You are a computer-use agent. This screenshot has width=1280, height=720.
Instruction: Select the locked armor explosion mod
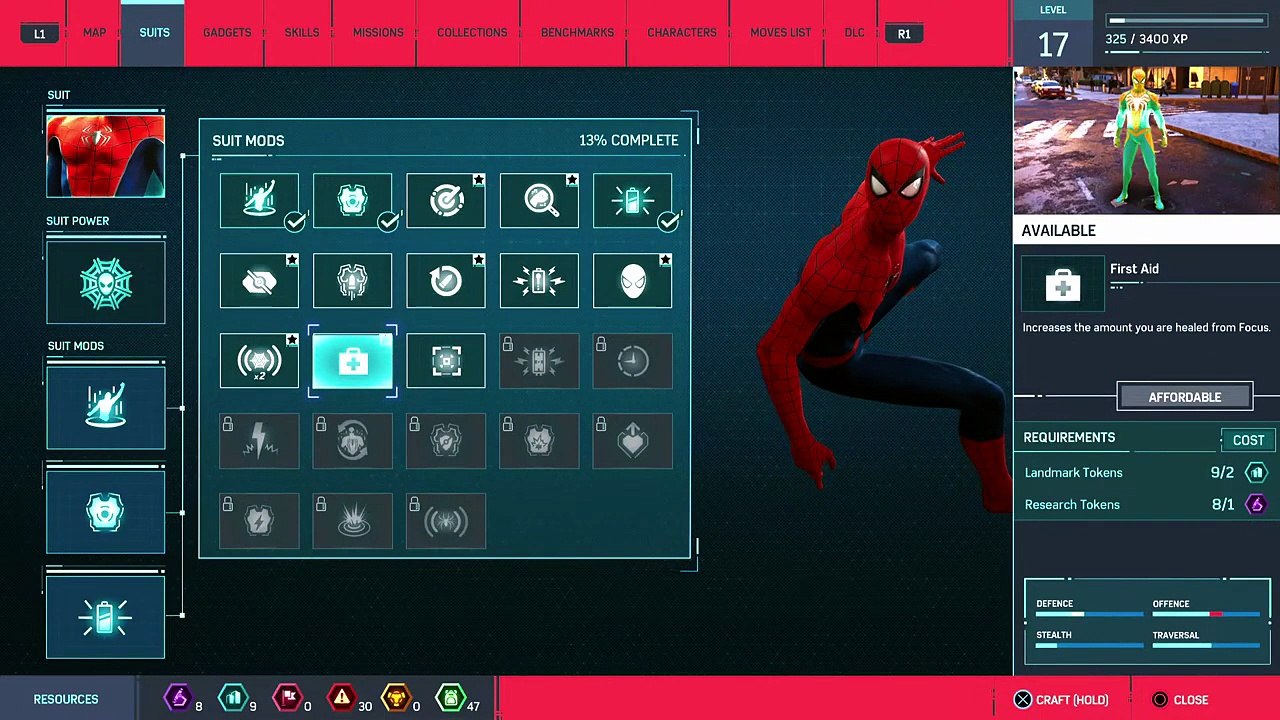coord(539,441)
